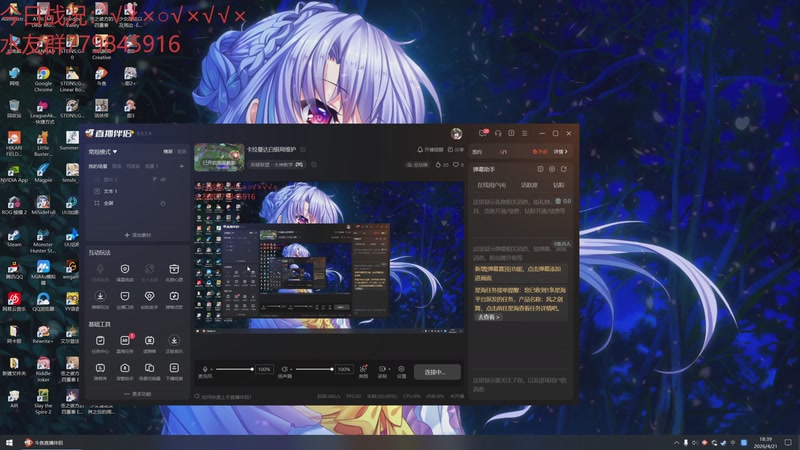Image resolution: width=800 pixels, height=450 pixels.
Task: Open the 网易云音乐 desktop shortcut
Action: [14, 302]
